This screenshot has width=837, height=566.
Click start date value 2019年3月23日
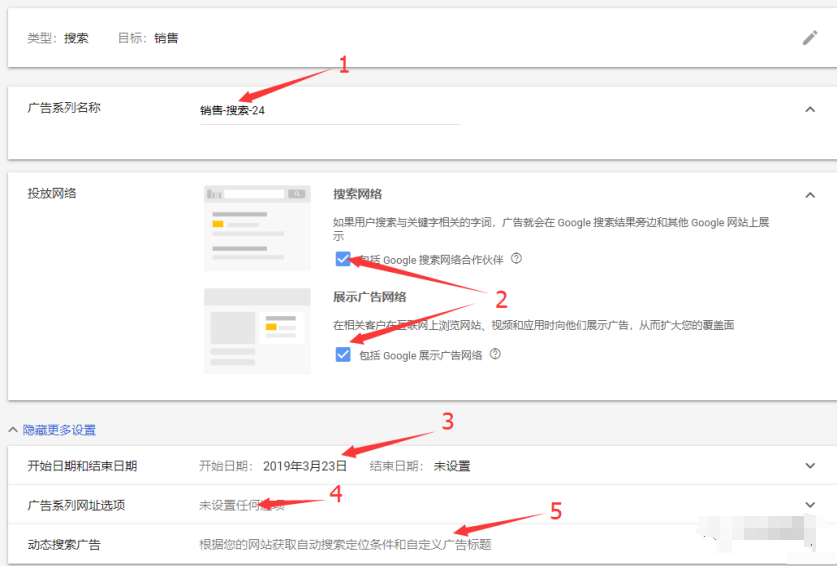click(305, 466)
